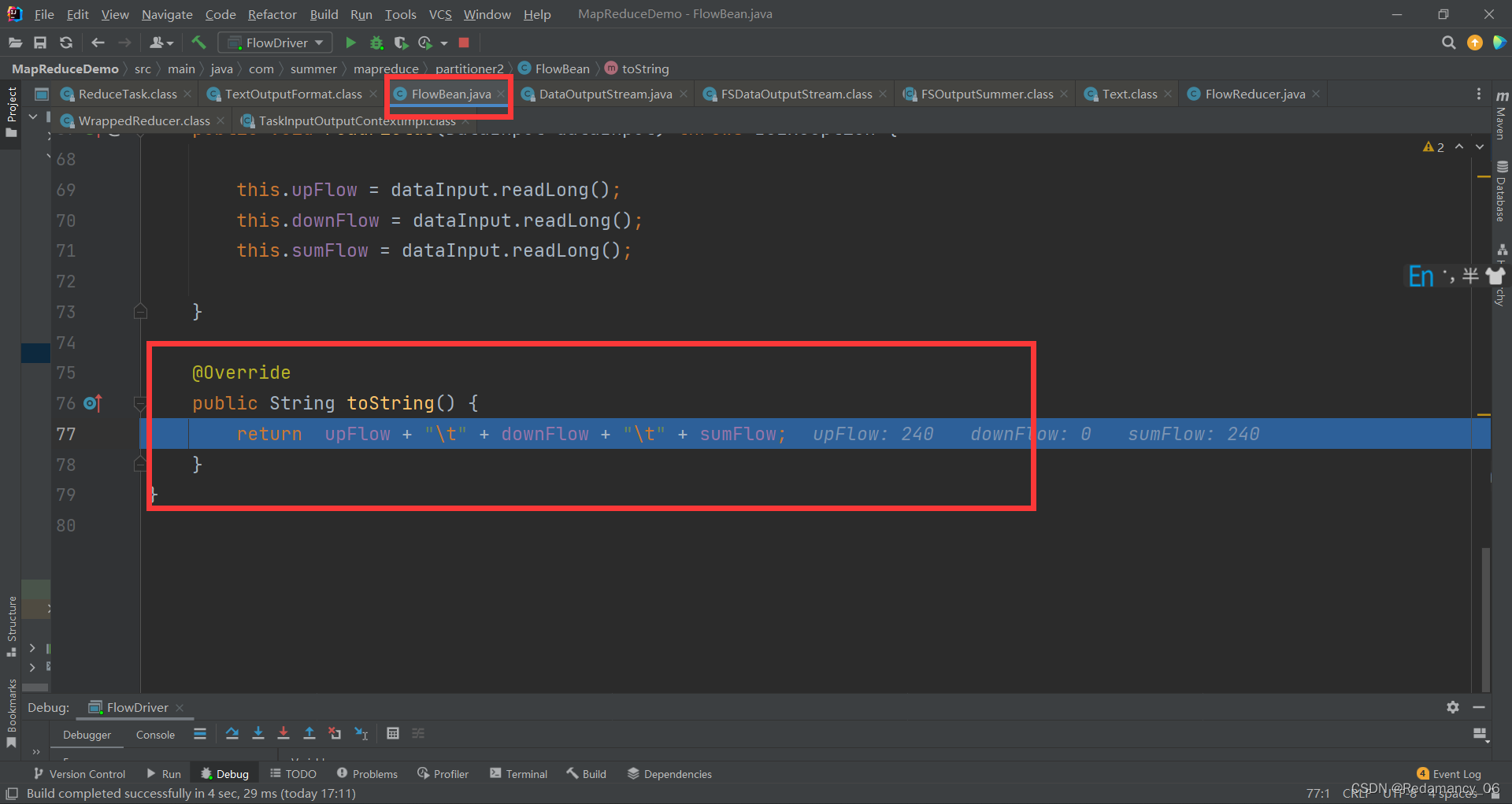Open Search Everywhere magnifier

(1448, 43)
